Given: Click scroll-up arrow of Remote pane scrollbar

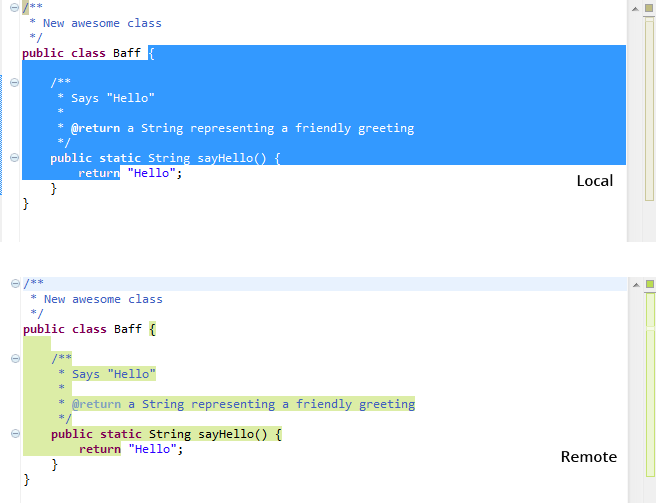Looking at the screenshot, I should click(x=635, y=284).
